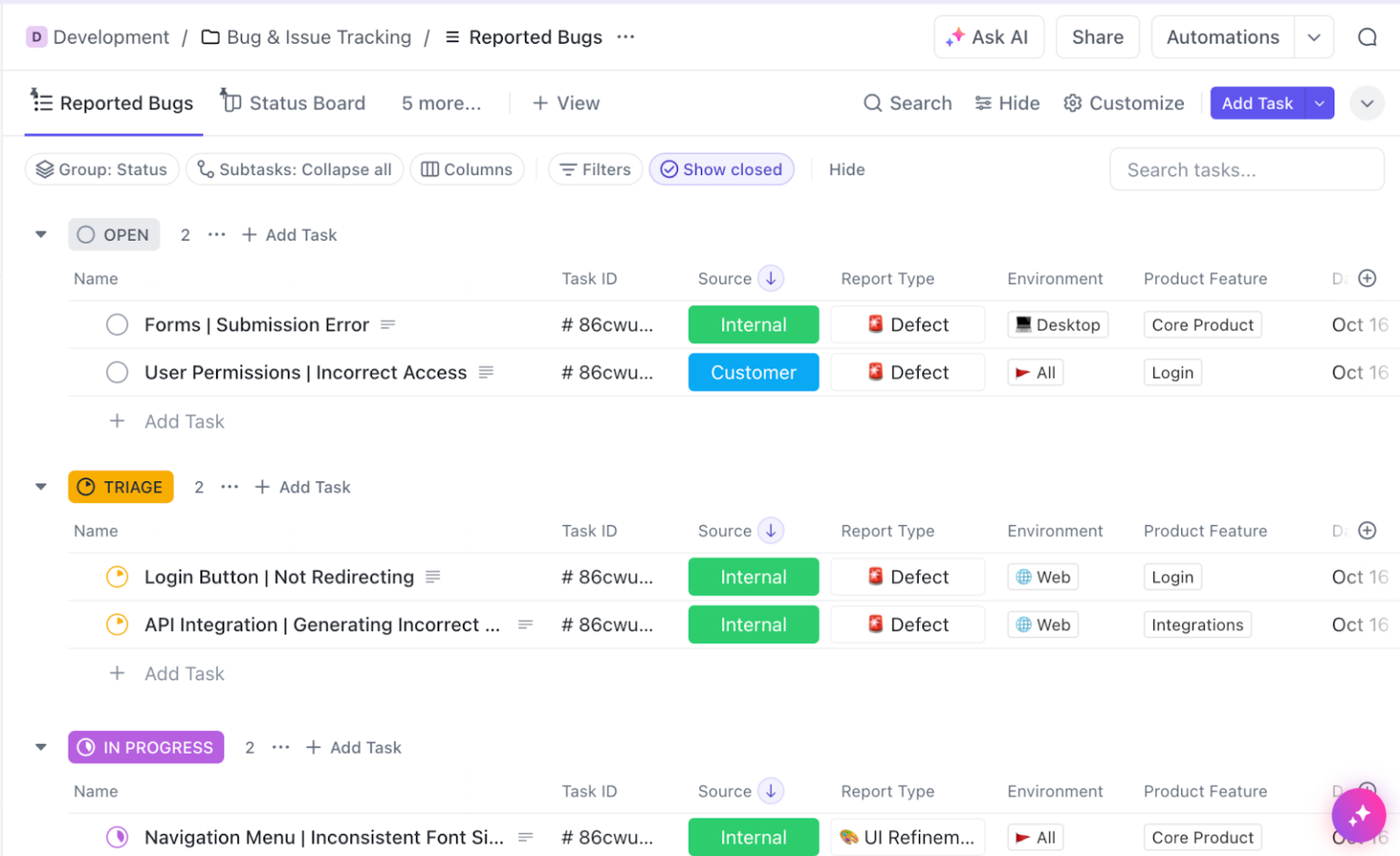Viewport: 1400px width, 856px height.
Task: Open the Add Task dropdown arrow
Action: coord(1319,103)
